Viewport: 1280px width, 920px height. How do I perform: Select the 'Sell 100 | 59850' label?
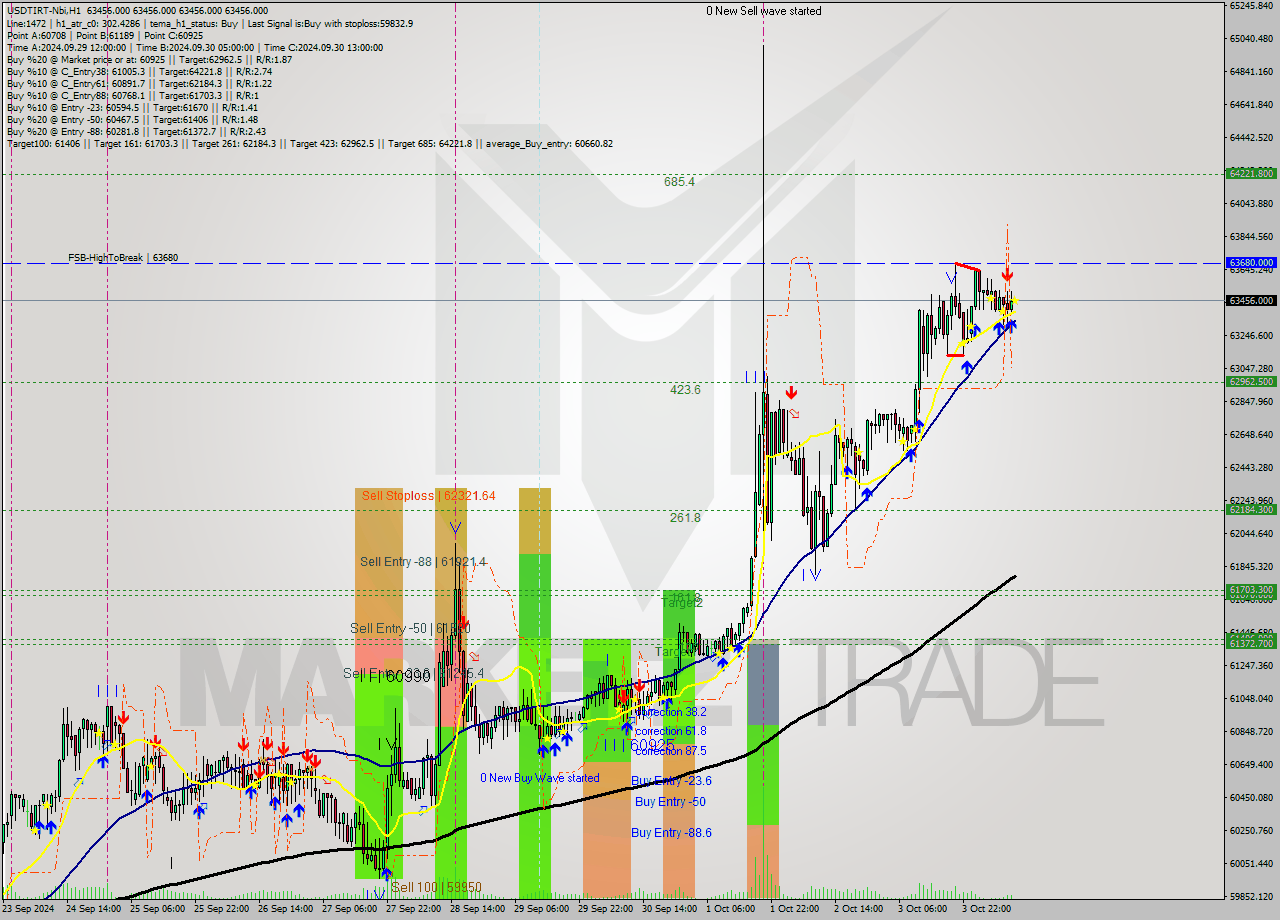[436, 887]
